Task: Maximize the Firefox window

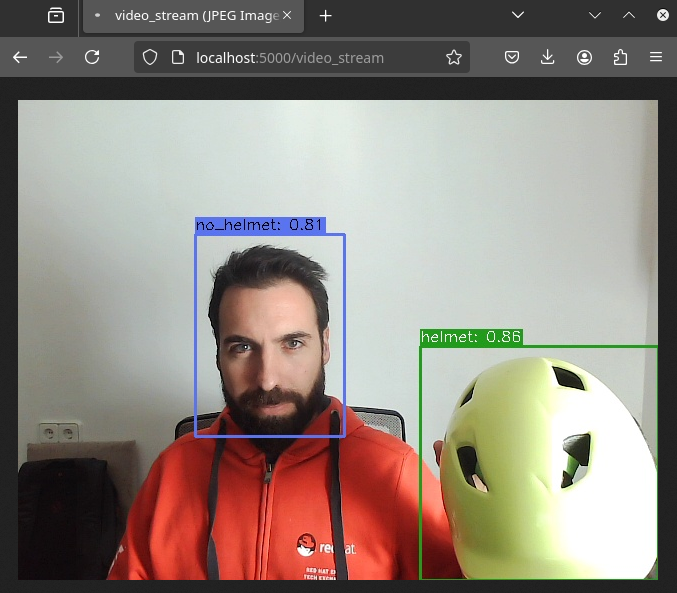Action: [x=629, y=16]
